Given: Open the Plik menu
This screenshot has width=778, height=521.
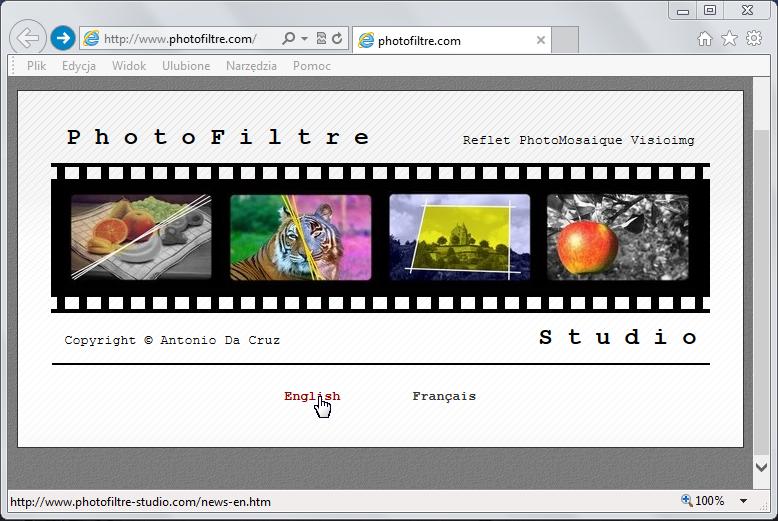Looking at the screenshot, I should point(36,66).
